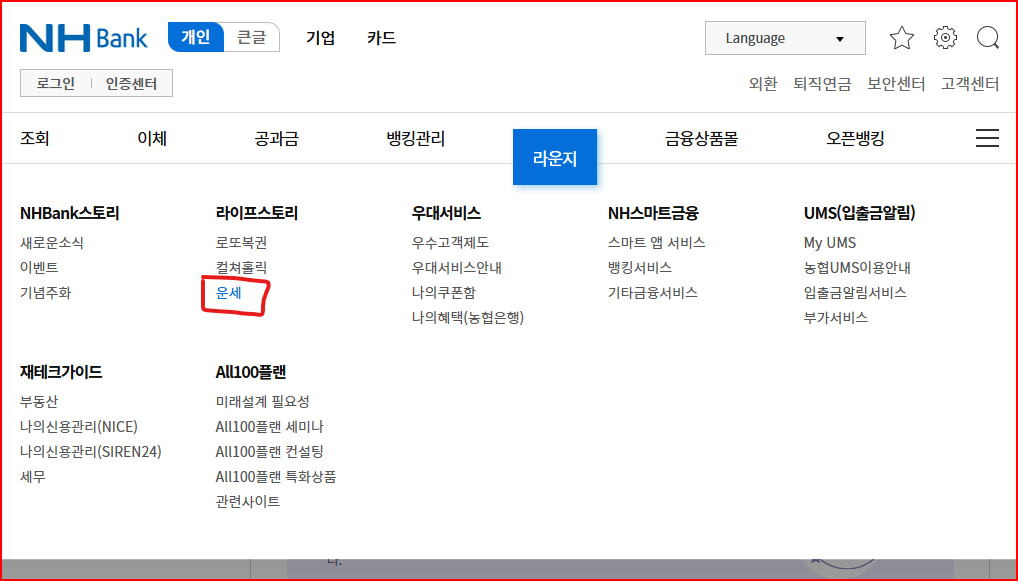Viewport: 1018px width, 581px height.
Task: Switch to 큰글 large text mode
Action: click(x=251, y=37)
